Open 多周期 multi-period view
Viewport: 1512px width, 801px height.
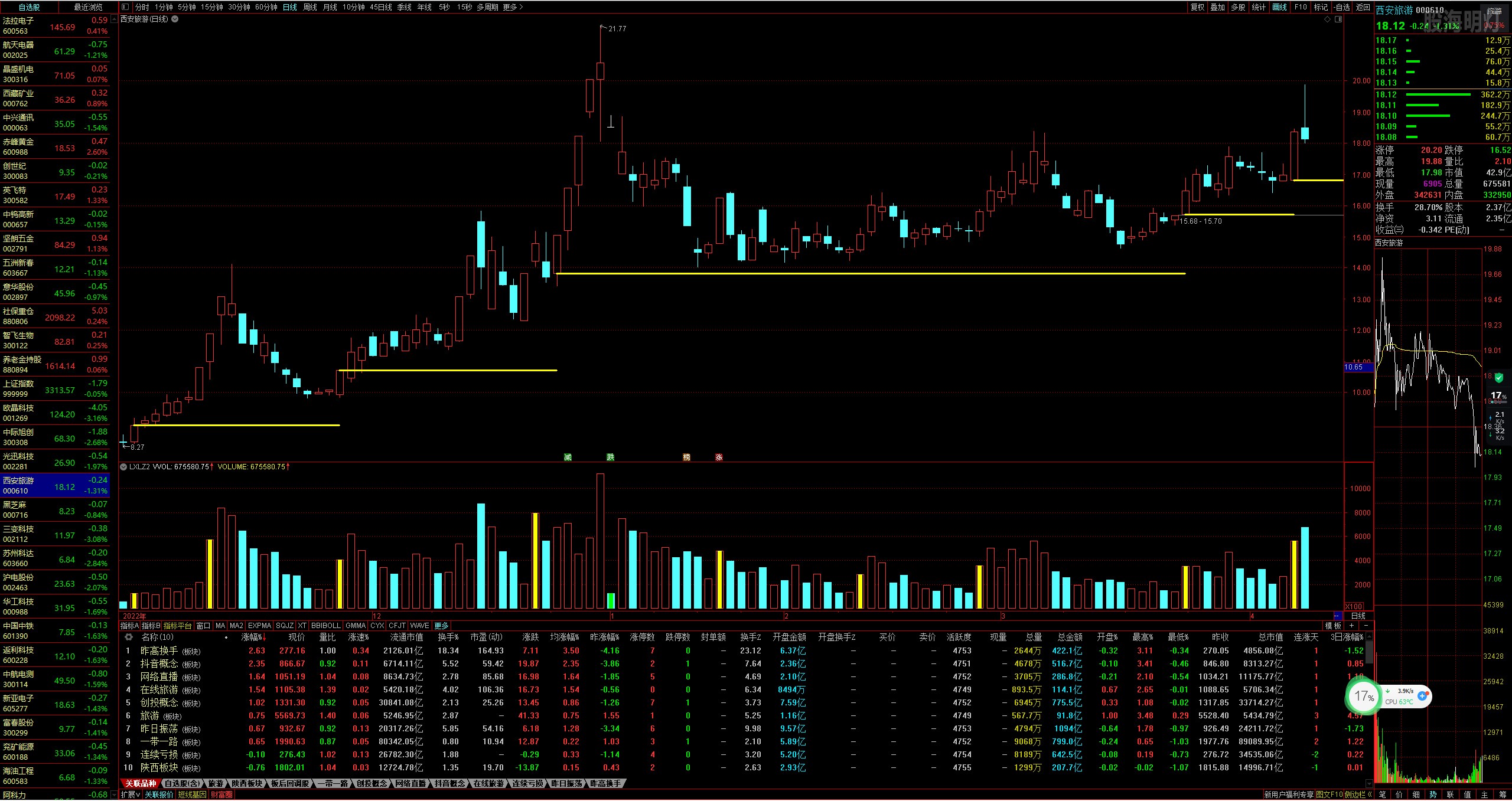pos(487,7)
